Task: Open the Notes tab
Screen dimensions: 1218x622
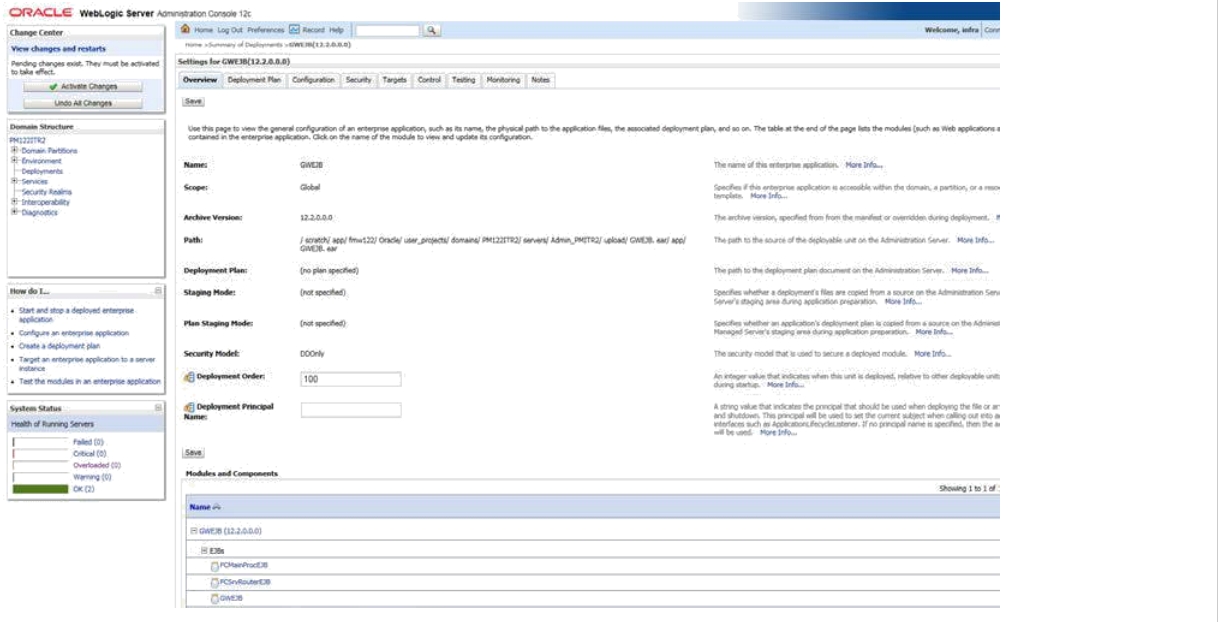Action: tap(540, 80)
